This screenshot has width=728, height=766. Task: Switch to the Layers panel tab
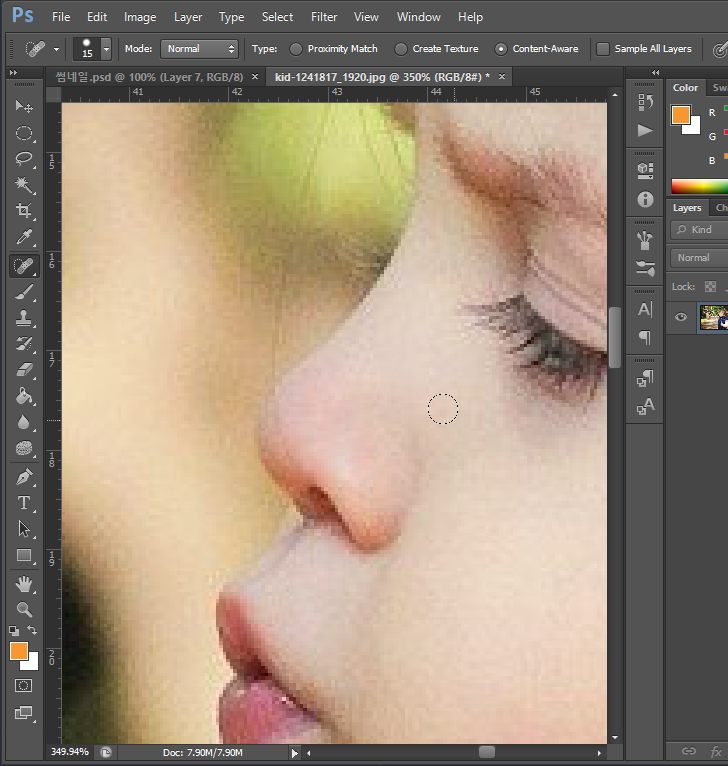point(687,208)
